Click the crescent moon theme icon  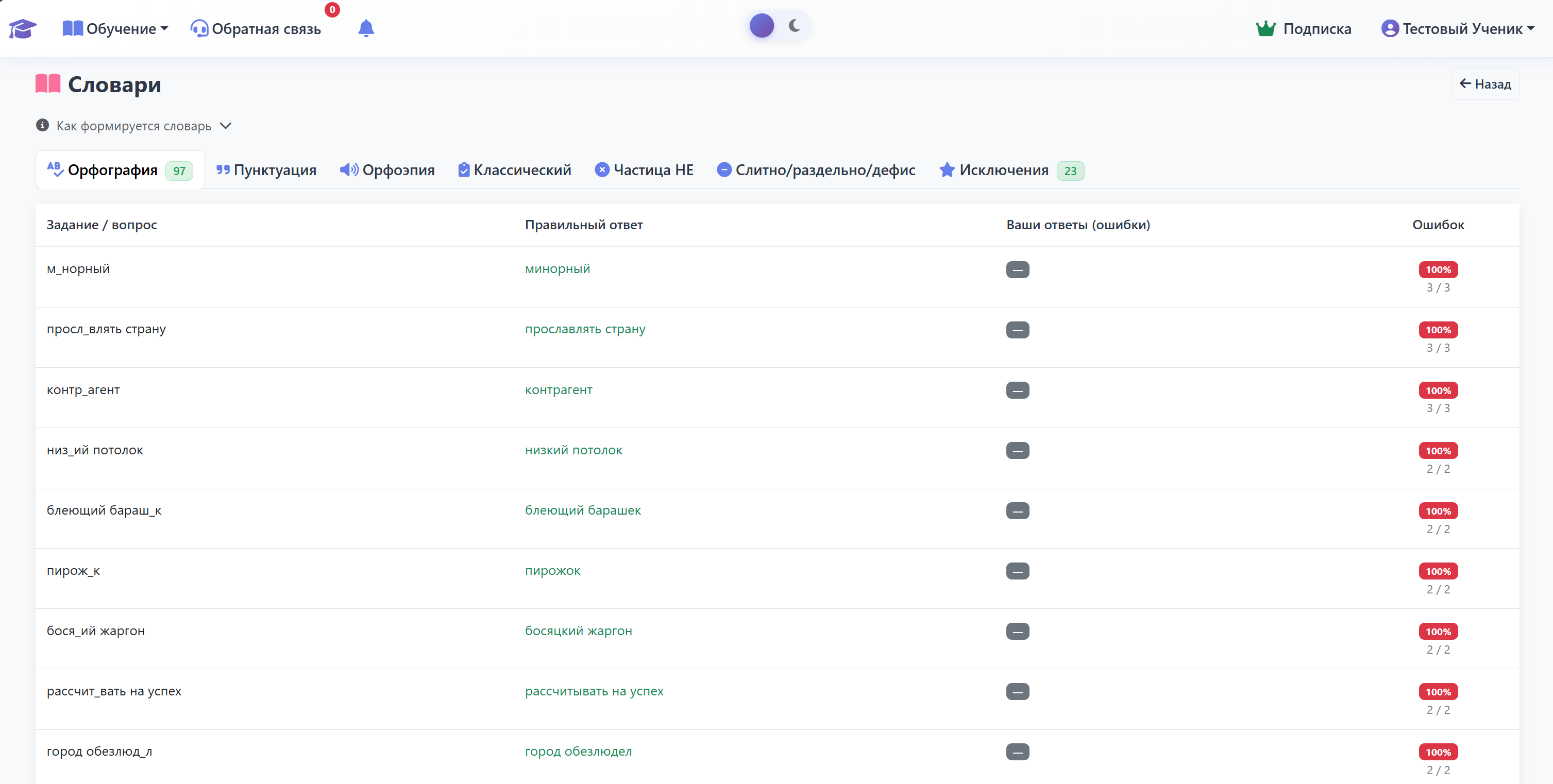click(x=795, y=26)
